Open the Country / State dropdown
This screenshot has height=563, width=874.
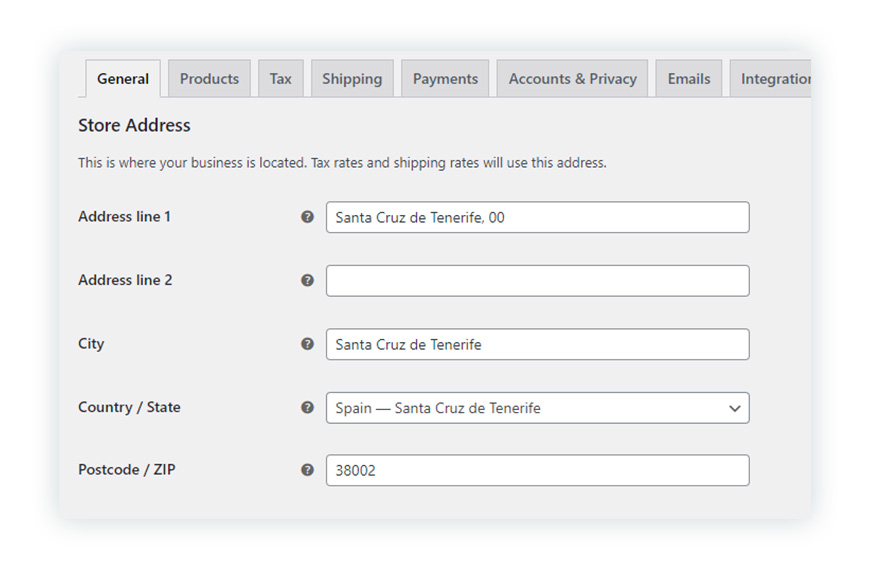[x=537, y=408]
